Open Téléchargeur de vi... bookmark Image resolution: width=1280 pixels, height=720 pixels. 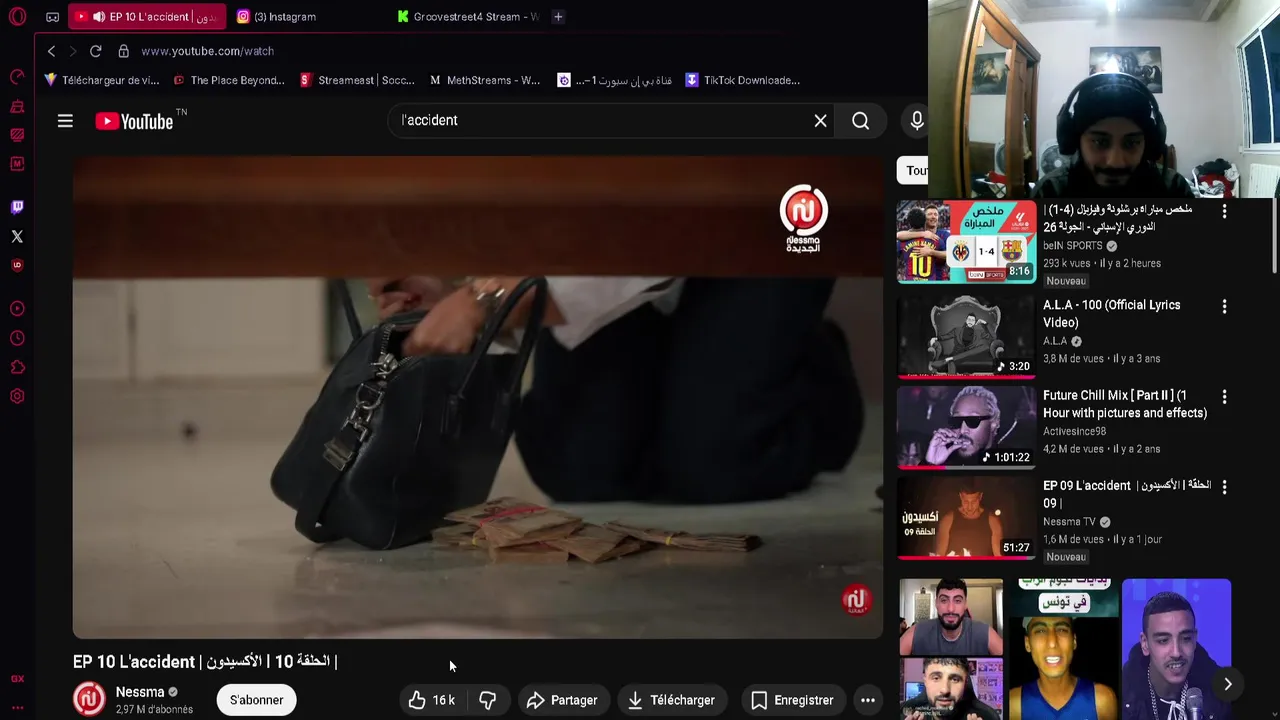click(102, 80)
